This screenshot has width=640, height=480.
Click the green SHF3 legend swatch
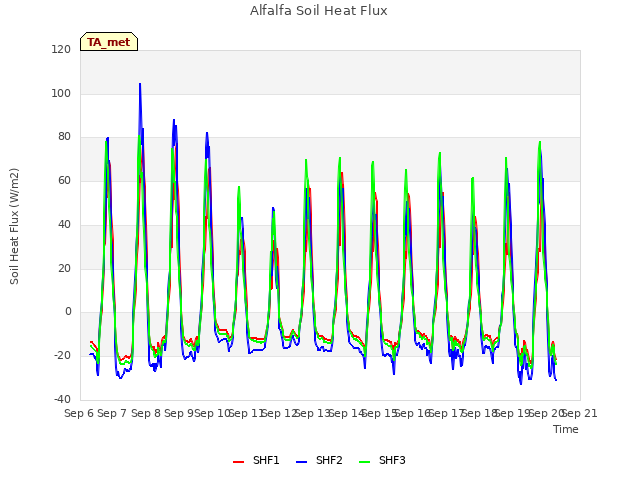[x=364, y=462]
